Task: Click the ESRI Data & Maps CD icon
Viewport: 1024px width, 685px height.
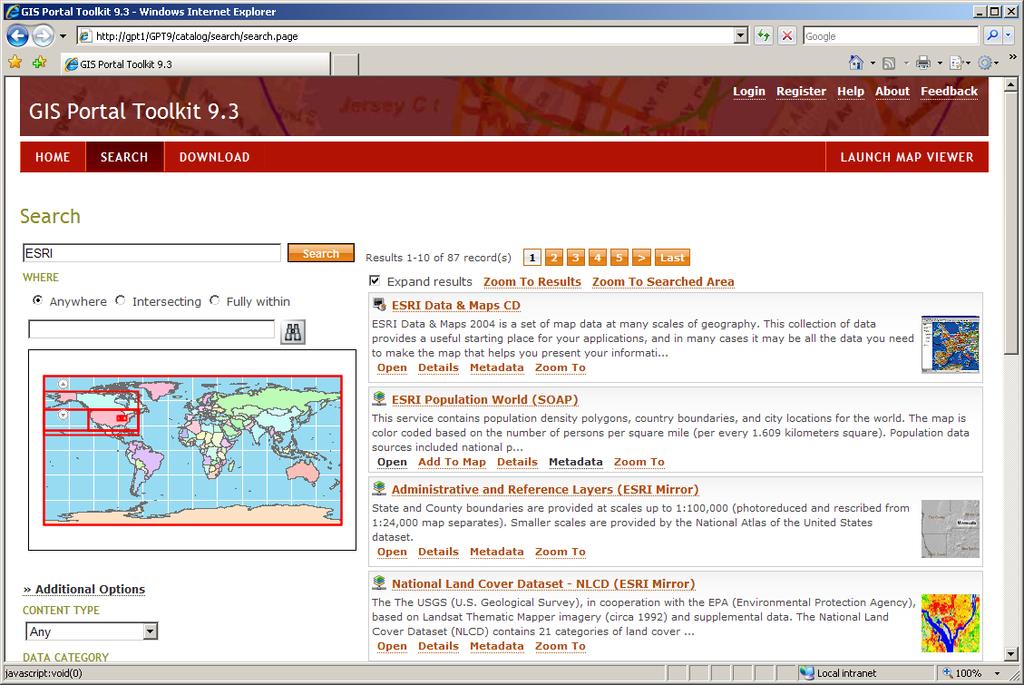Action: [x=379, y=304]
